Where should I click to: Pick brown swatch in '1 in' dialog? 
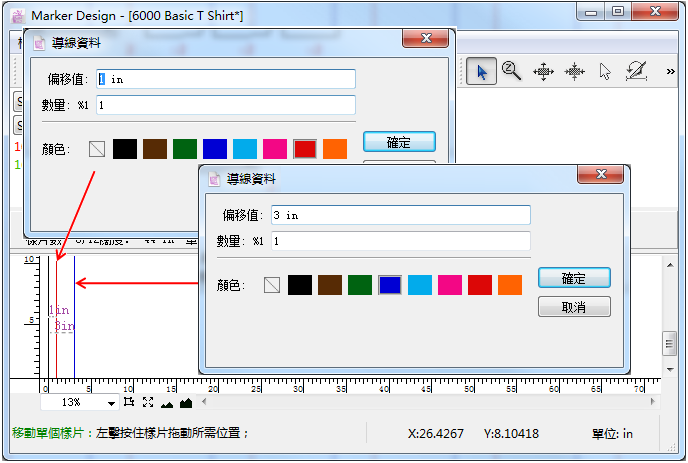(155, 149)
